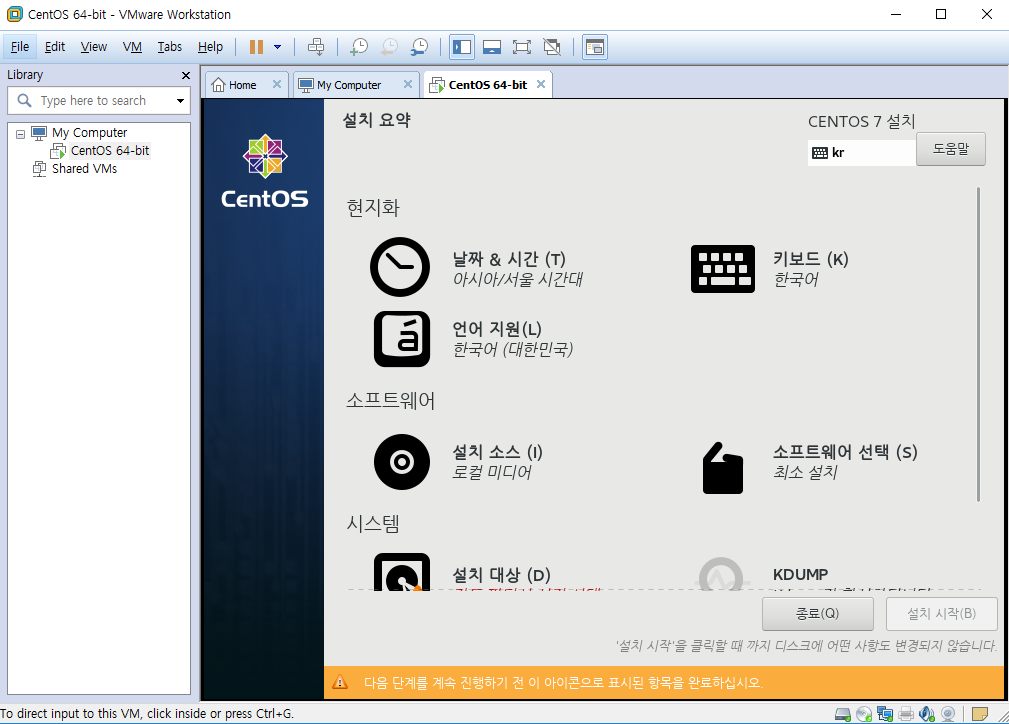
Task: Click the console view toolbar icon
Action: click(595, 47)
